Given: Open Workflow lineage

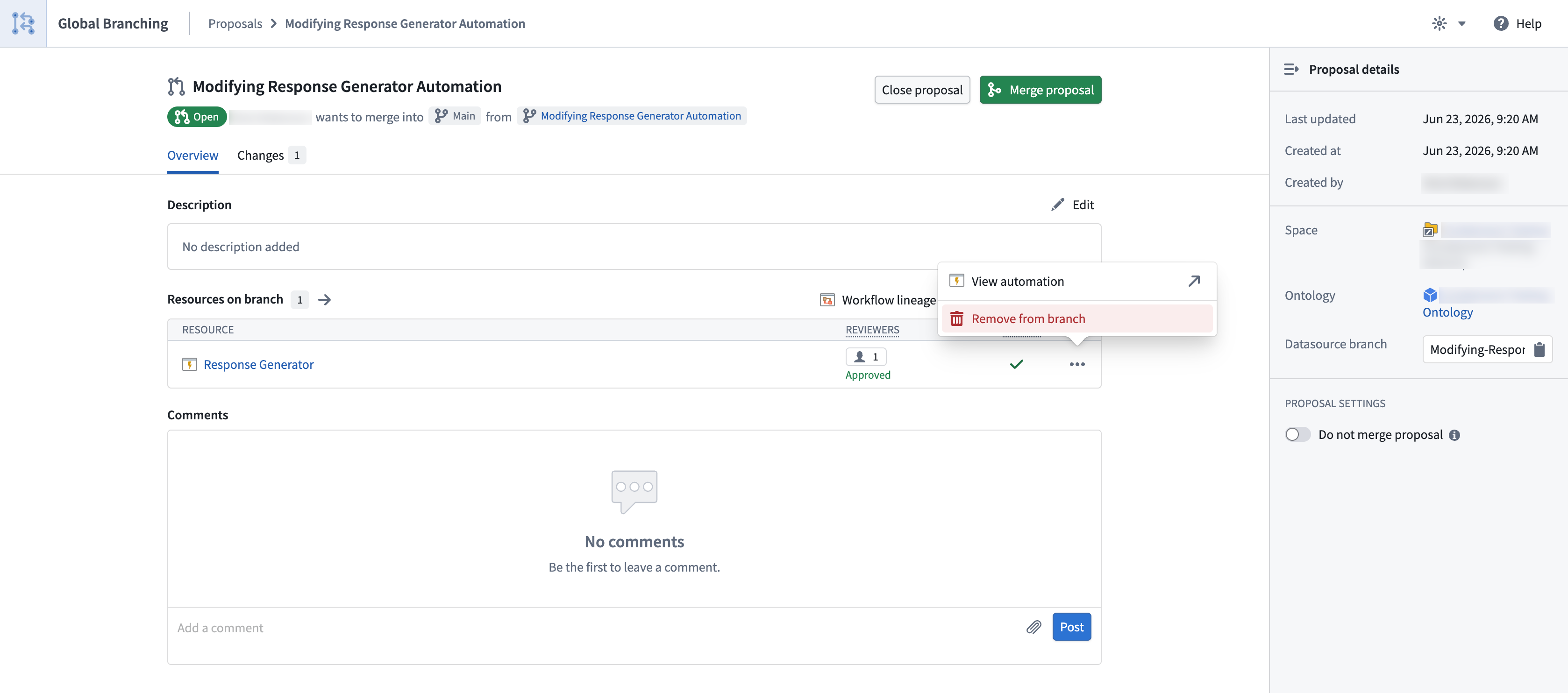Looking at the screenshot, I should pyautogui.click(x=877, y=299).
